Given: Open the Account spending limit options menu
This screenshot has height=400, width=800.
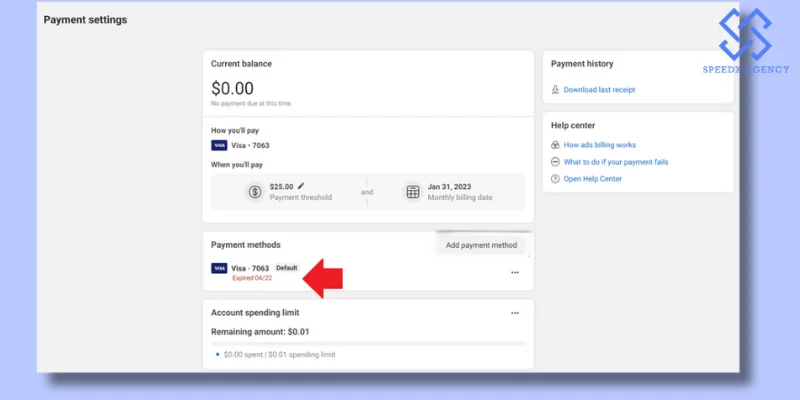Looking at the screenshot, I should pyautogui.click(x=515, y=312).
